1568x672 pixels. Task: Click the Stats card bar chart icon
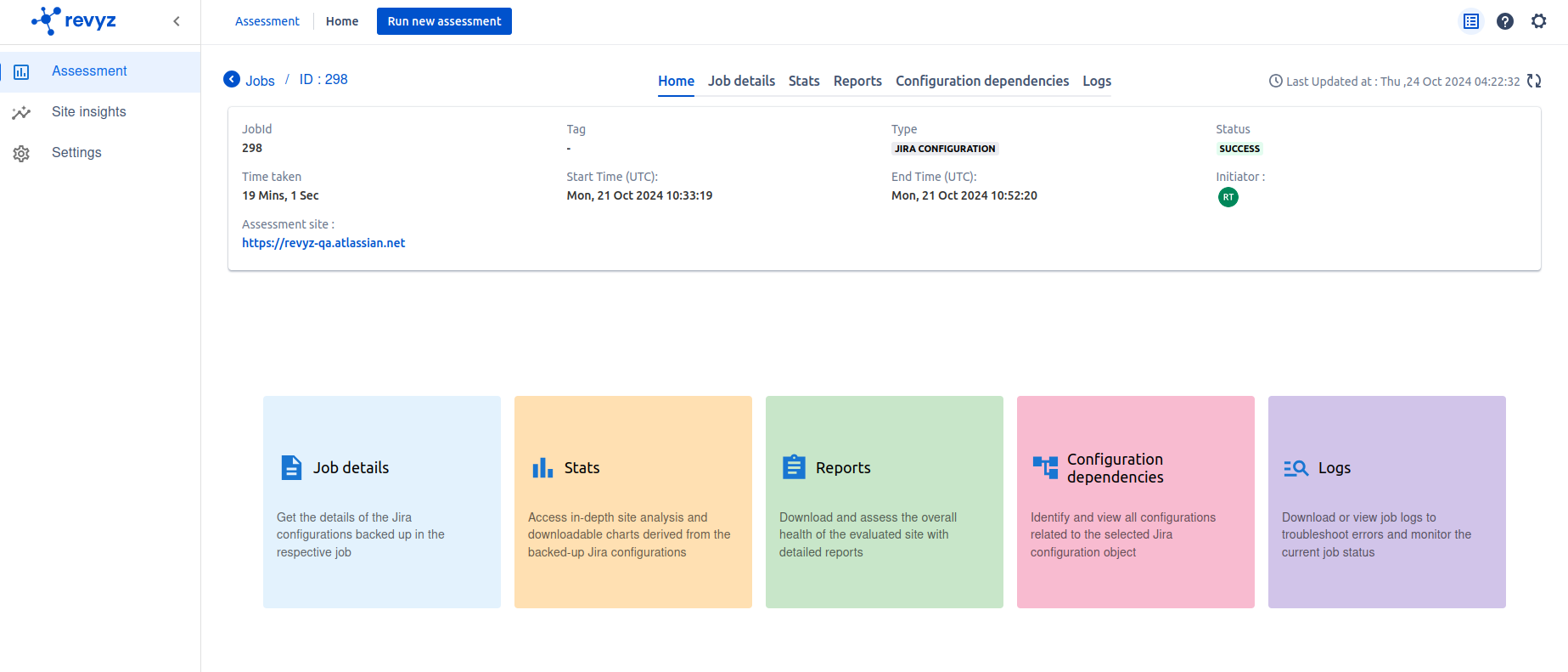(x=542, y=467)
